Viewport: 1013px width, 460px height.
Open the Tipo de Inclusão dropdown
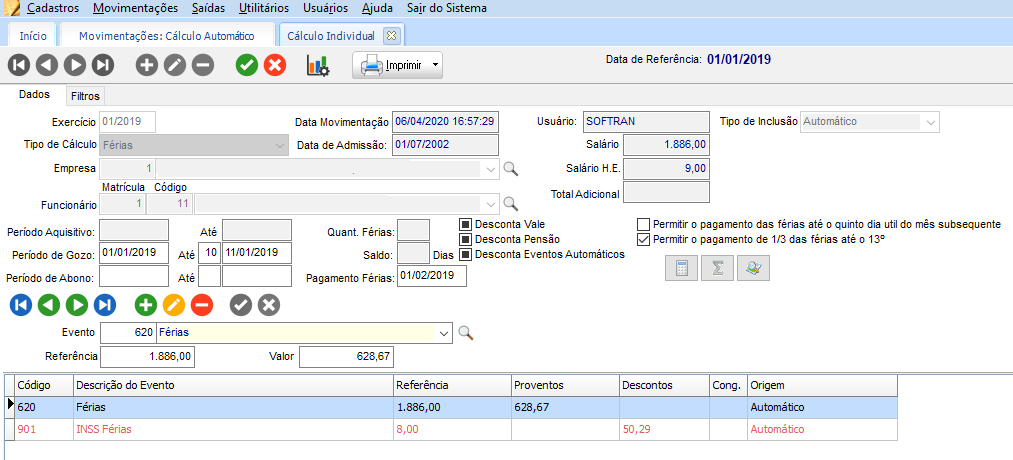tap(931, 122)
